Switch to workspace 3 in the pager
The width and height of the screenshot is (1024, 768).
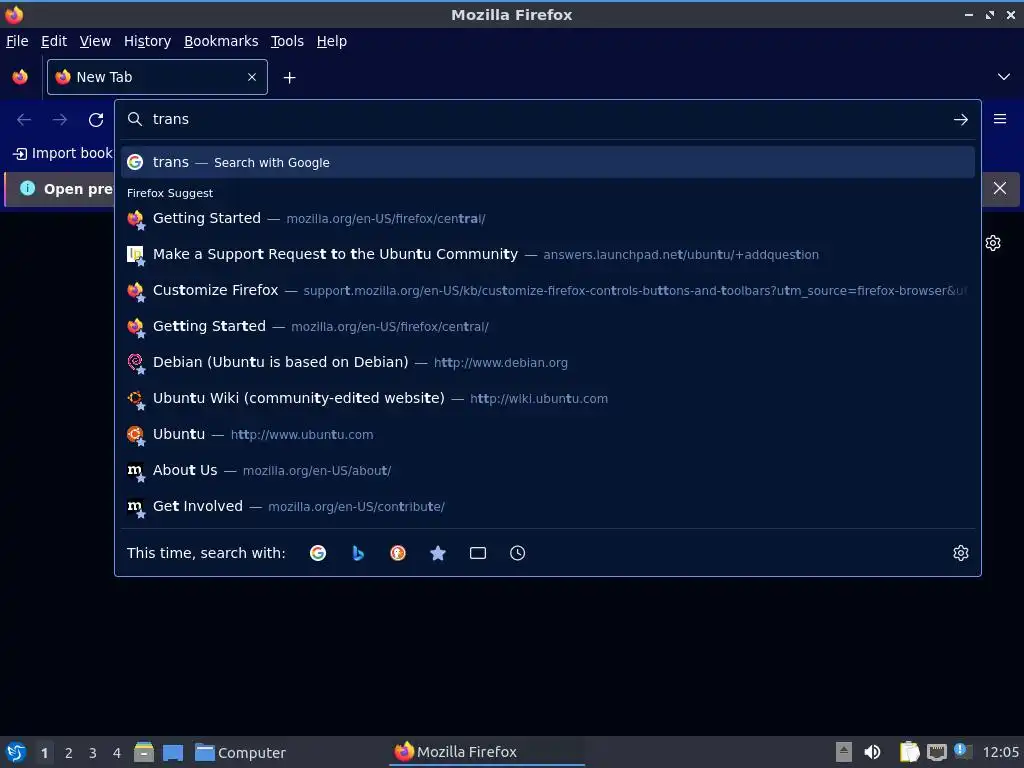pos(93,753)
